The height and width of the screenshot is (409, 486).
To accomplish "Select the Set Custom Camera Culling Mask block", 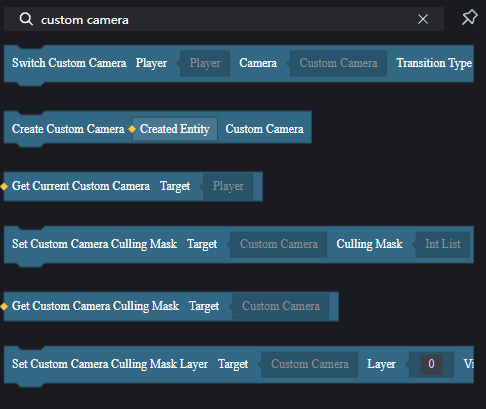I will click(239, 244).
